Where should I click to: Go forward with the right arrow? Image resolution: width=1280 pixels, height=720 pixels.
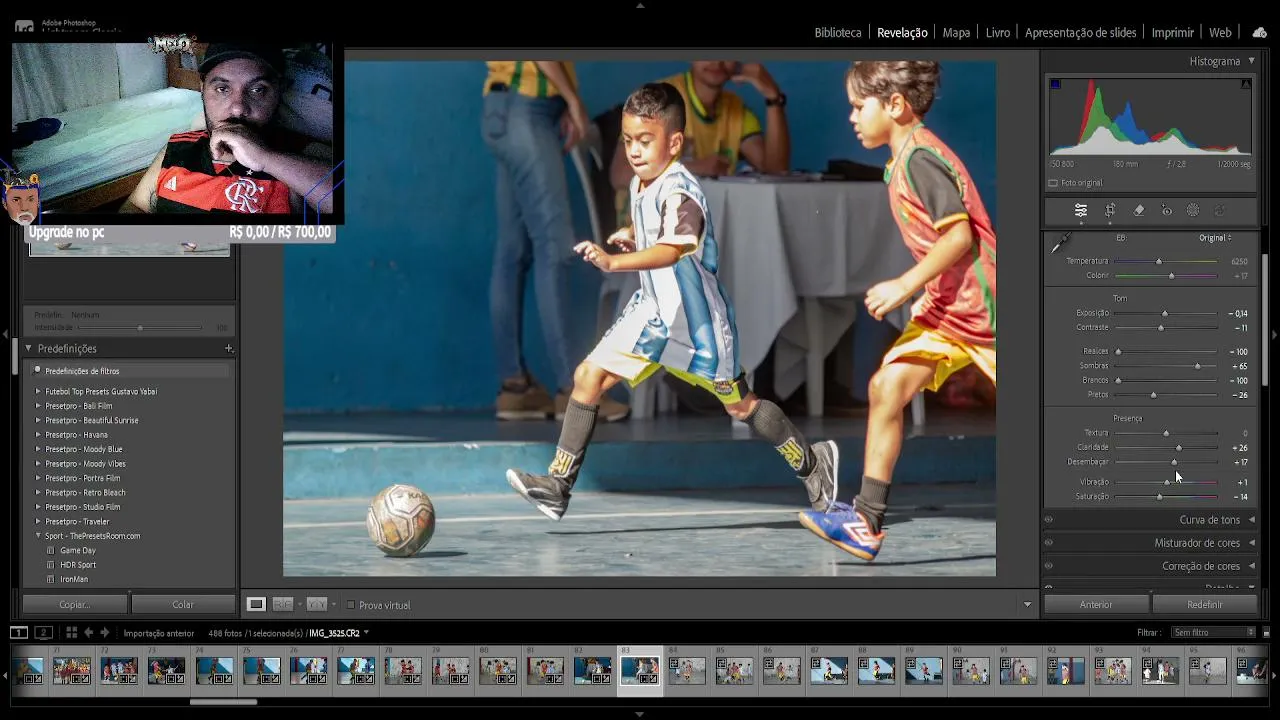pyautogui.click(x=104, y=632)
